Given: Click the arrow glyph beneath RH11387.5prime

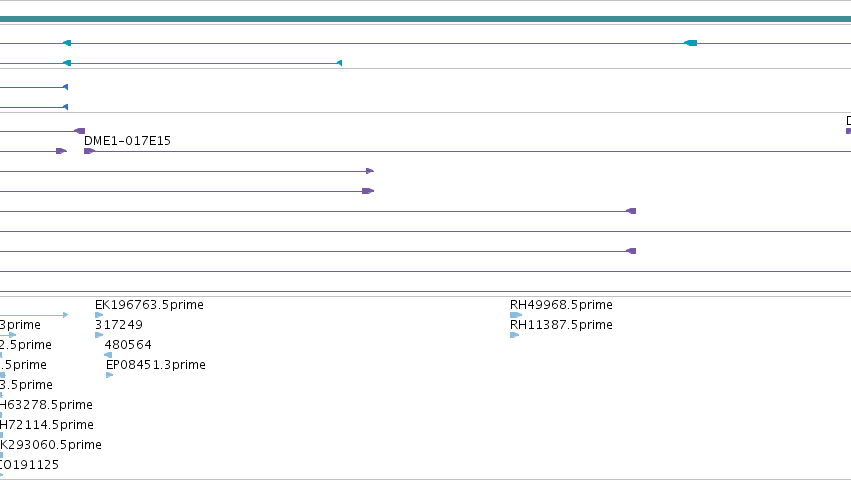Looking at the screenshot, I should pos(515,335).
